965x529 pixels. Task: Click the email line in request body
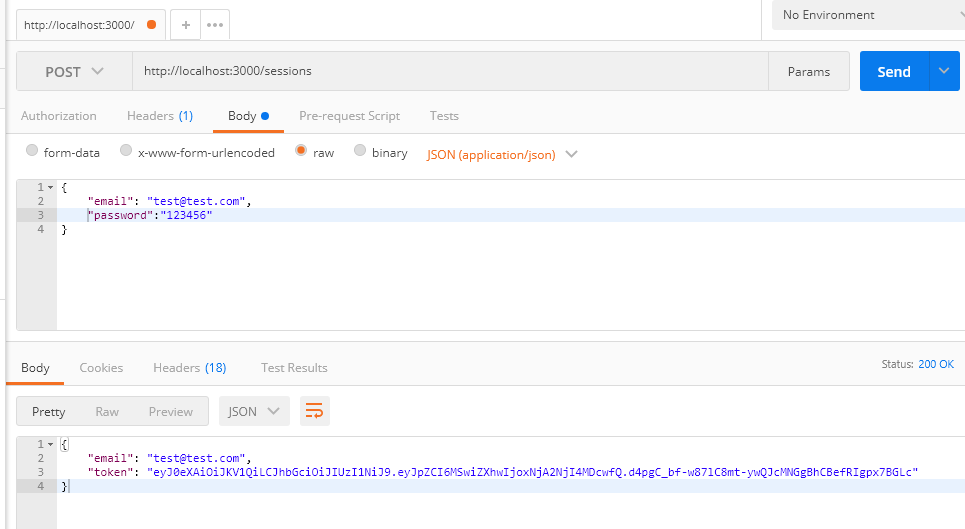coord(511,201)
